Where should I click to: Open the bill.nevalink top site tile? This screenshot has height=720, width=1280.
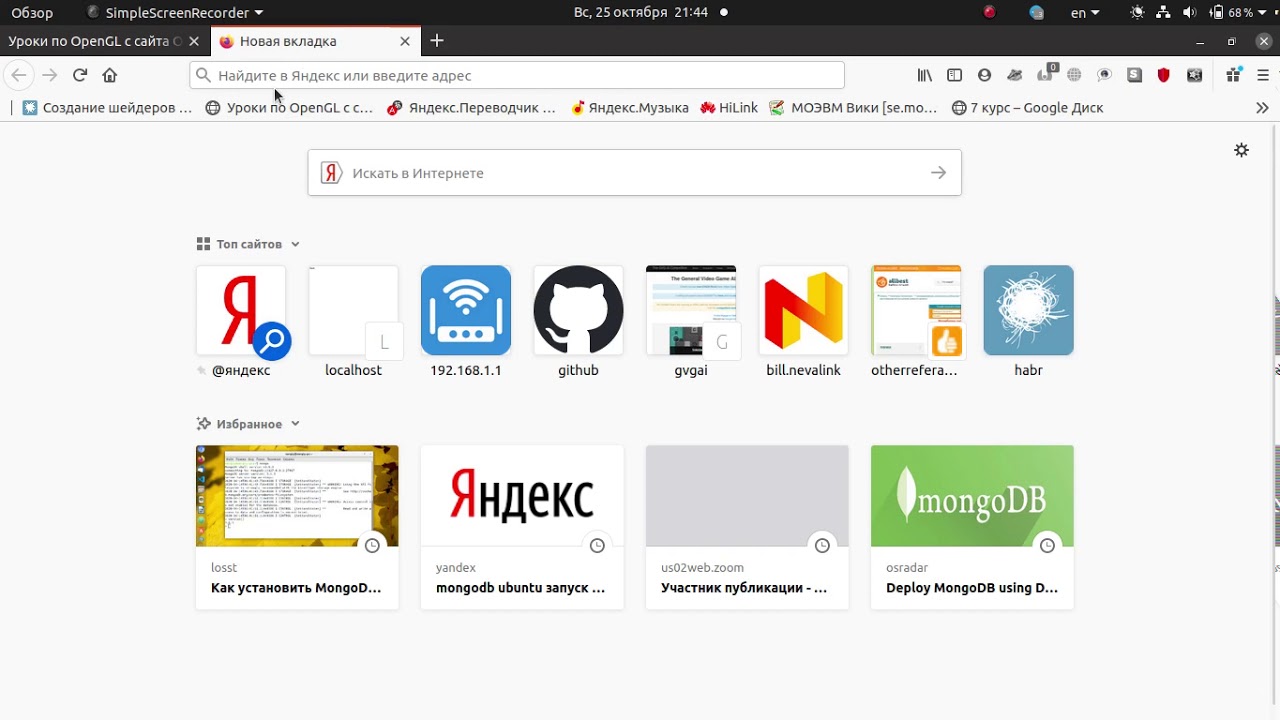coord(803,322)
